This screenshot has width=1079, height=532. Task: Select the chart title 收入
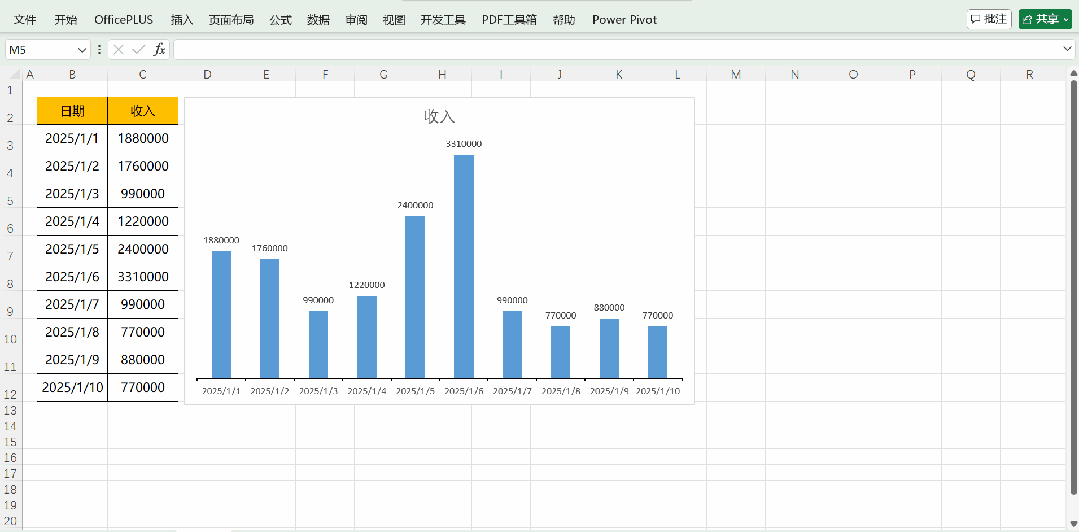440,117
